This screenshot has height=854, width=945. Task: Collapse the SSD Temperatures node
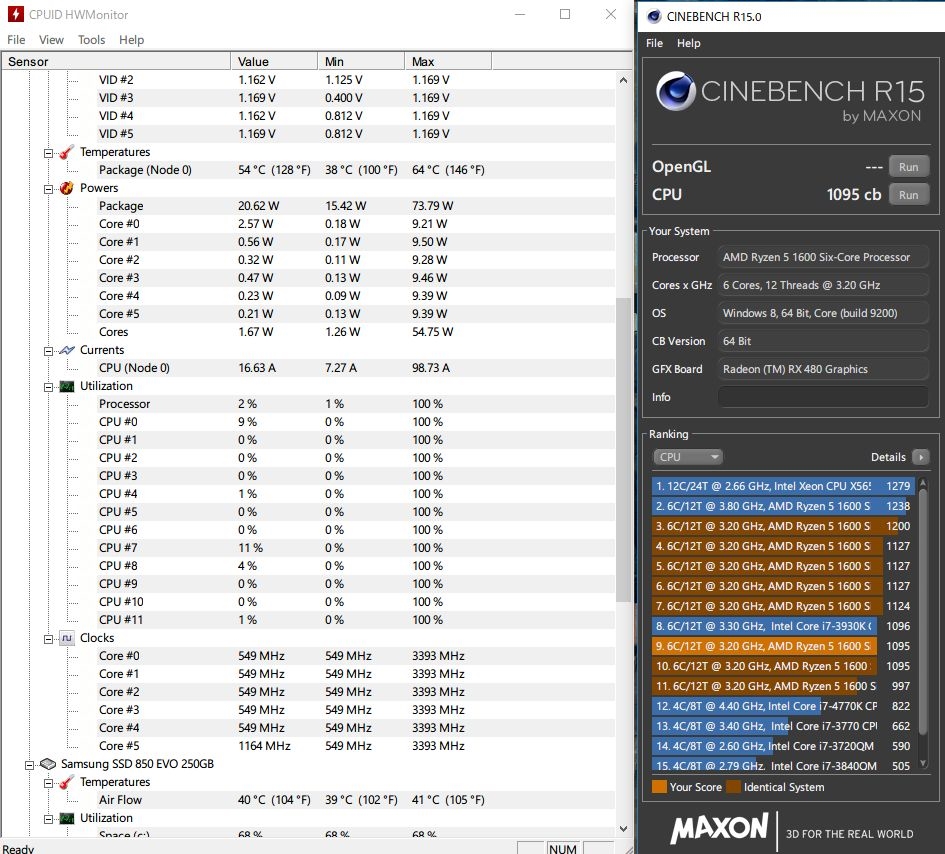[48, 783]
